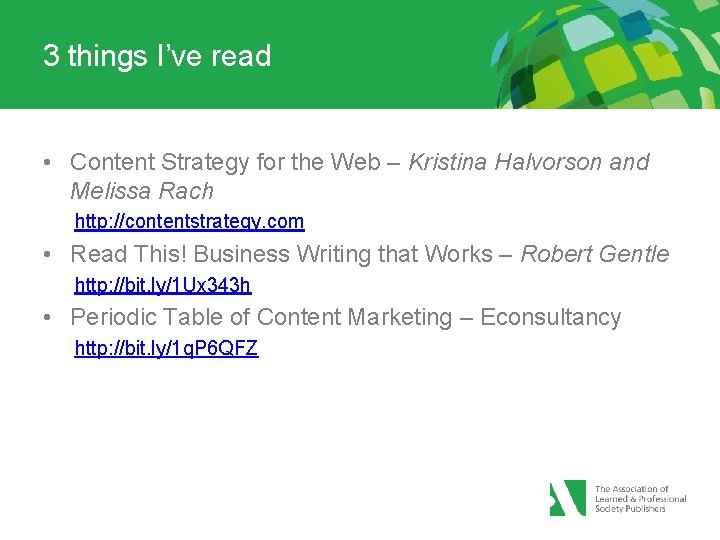
Task: Open the bit.ly/1qP6QFZ link
Action: point(166,348)
